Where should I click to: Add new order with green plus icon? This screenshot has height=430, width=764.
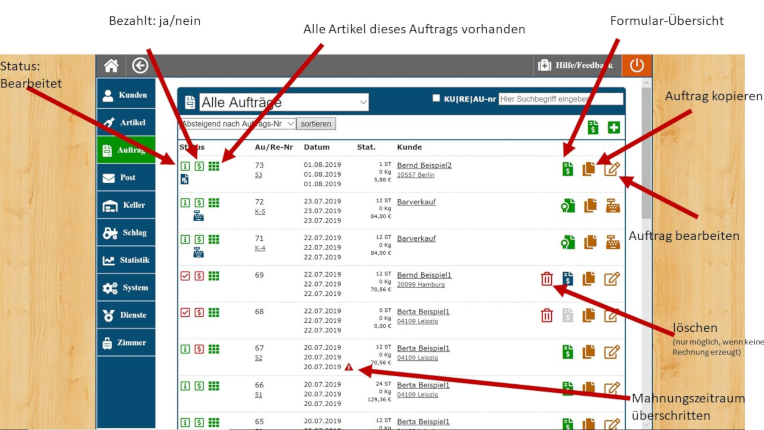[x=613, y=127]
